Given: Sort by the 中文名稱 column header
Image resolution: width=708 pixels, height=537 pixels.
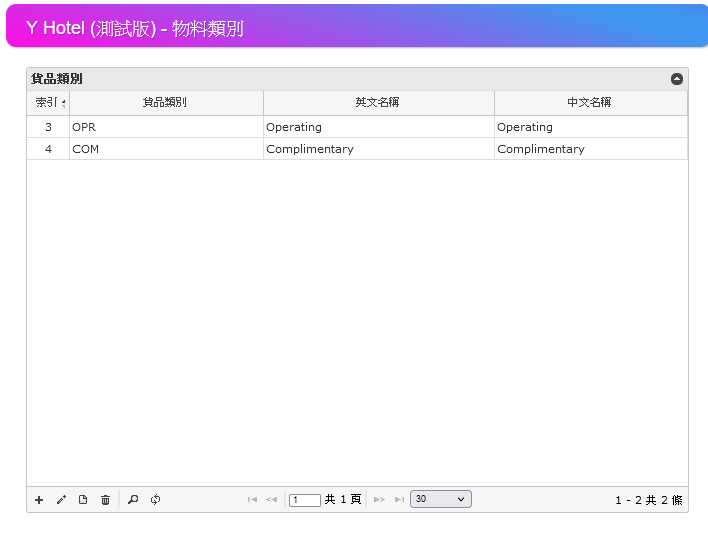Looking at the screenshot, I should coord(589,102).
